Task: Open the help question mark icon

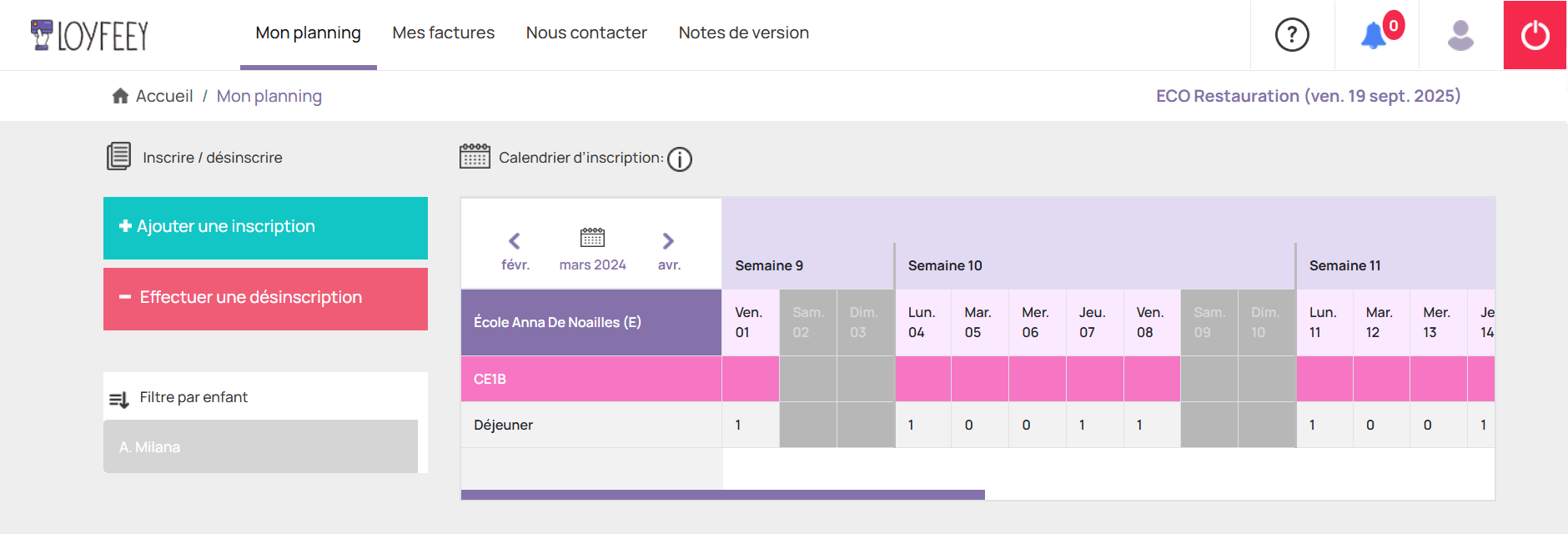Action: tap(1292, 35)
